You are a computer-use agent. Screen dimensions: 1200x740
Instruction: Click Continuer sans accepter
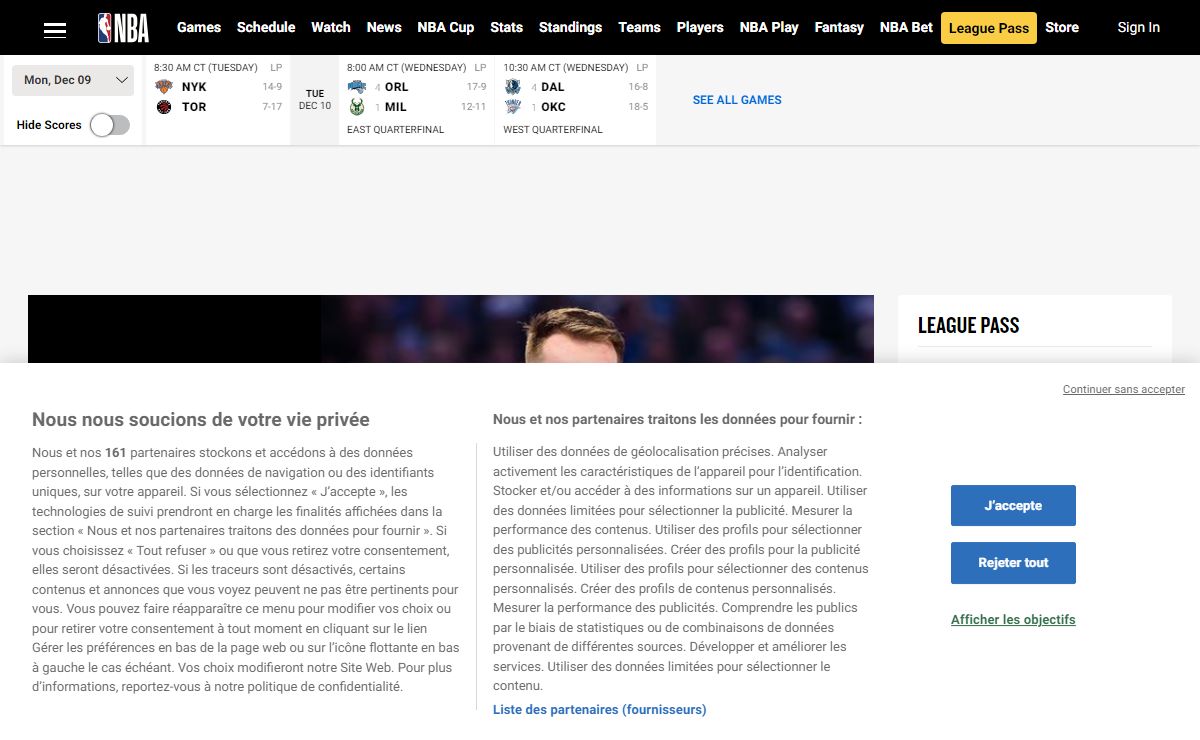tap(1124, 389)
